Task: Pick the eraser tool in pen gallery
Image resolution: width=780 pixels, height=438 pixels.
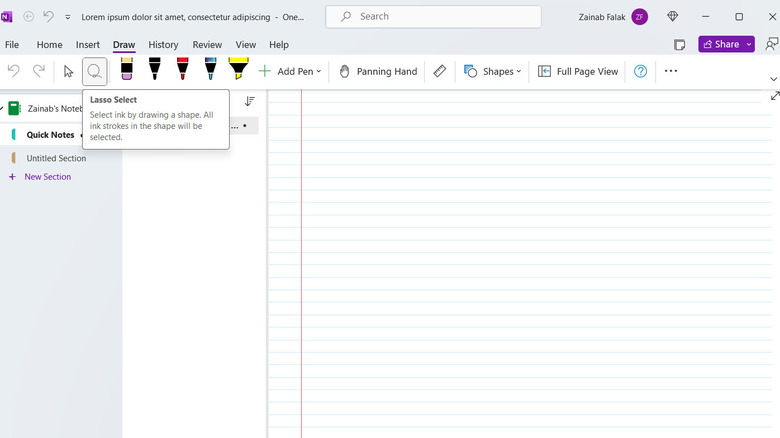Action: (x=127, y=69)
